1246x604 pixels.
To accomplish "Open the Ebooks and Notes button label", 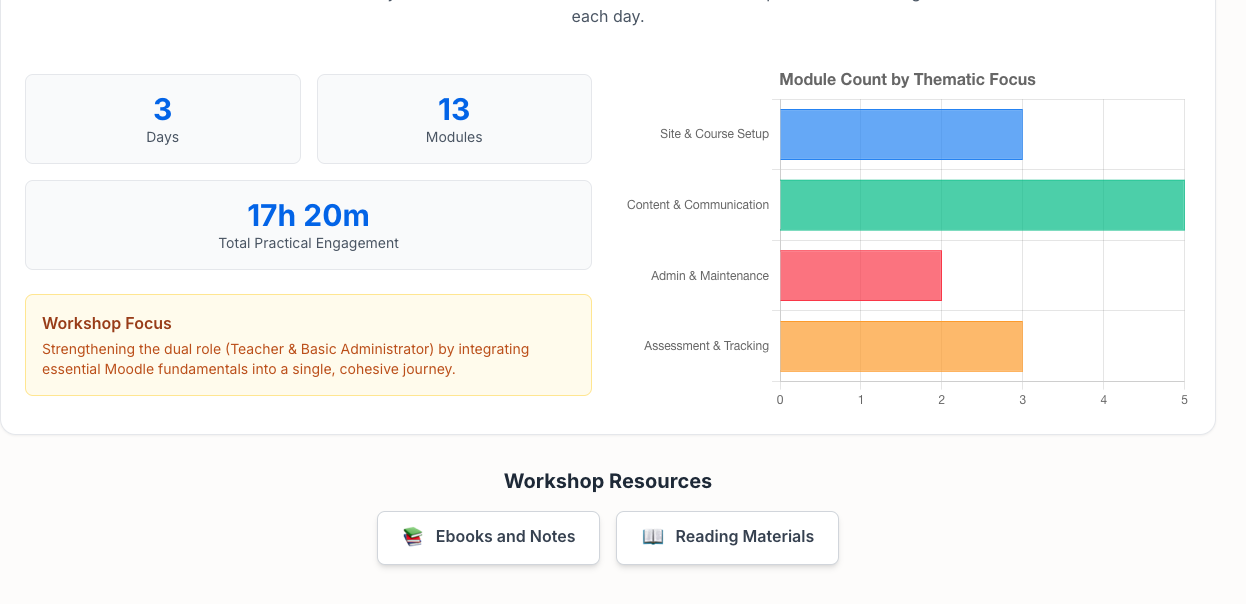I will pos(505,537).
